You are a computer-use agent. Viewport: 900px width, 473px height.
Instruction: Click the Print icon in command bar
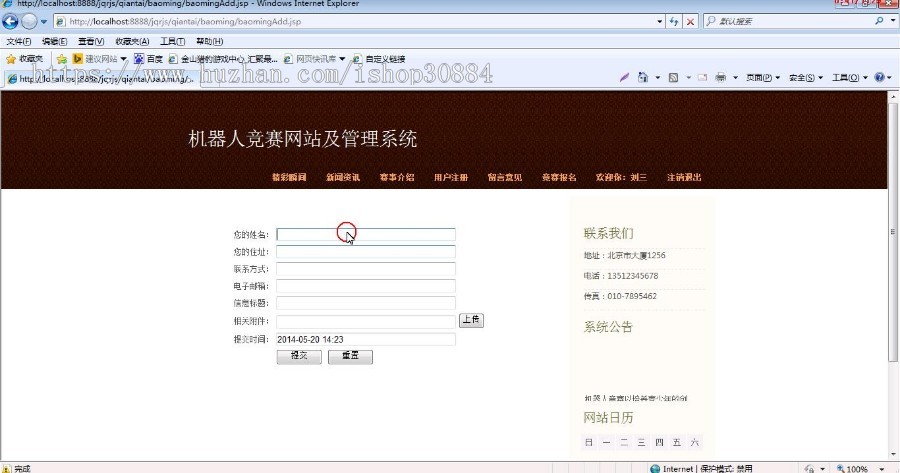point(720,77)
